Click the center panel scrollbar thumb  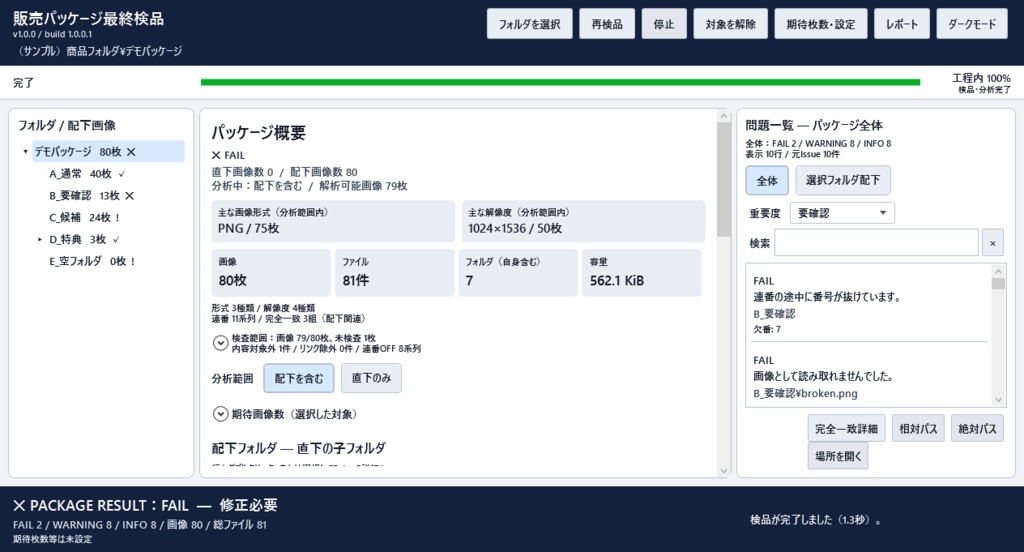(723, 180)
